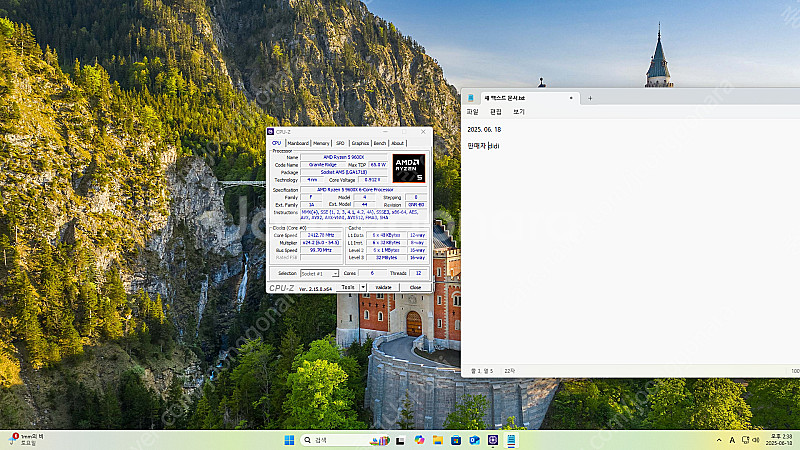Open the clock and date flyout
Image resolution: width=800 pixels, height=450 pixels.
(781, 440)
